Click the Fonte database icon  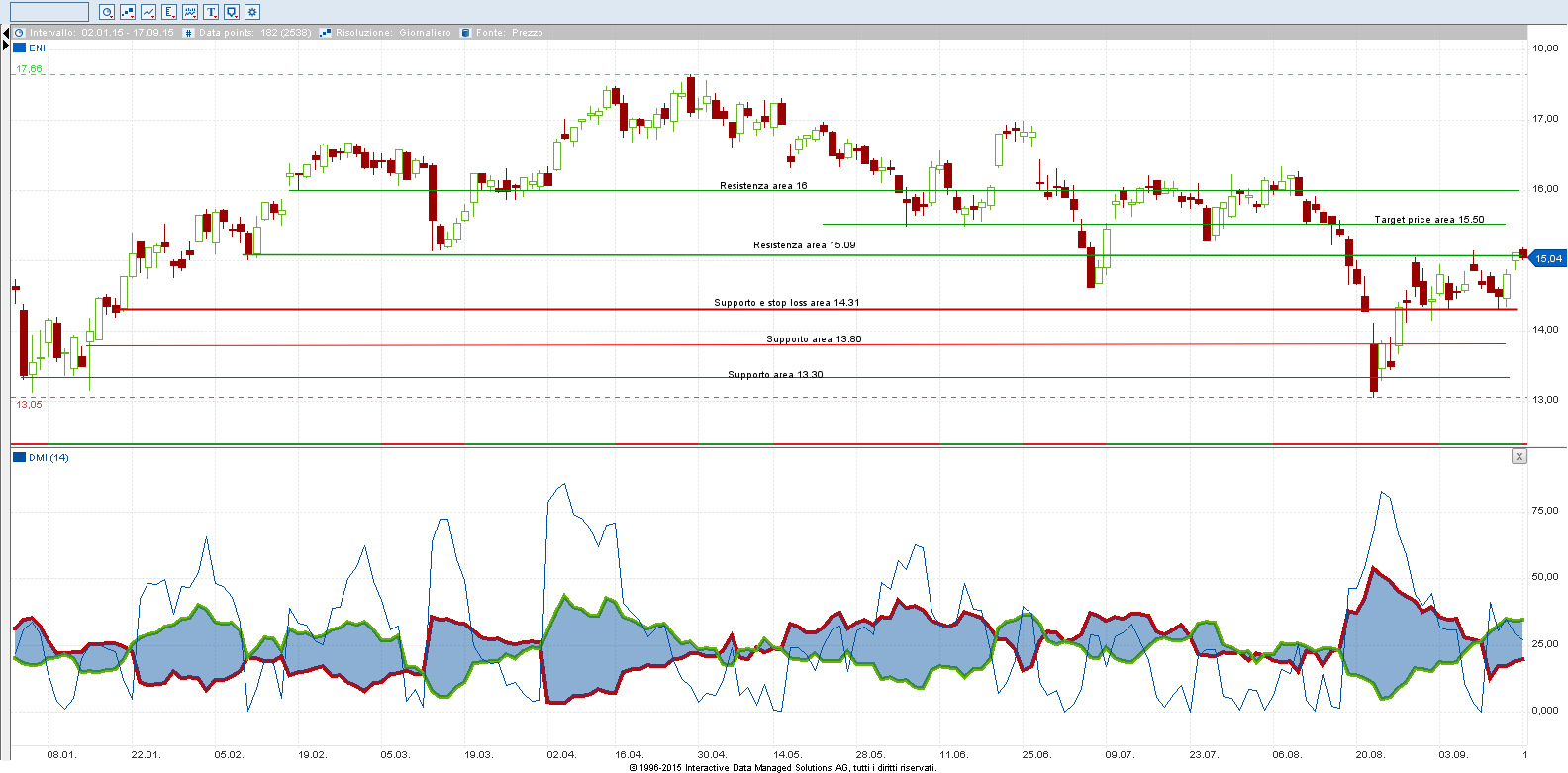point(465,33)
